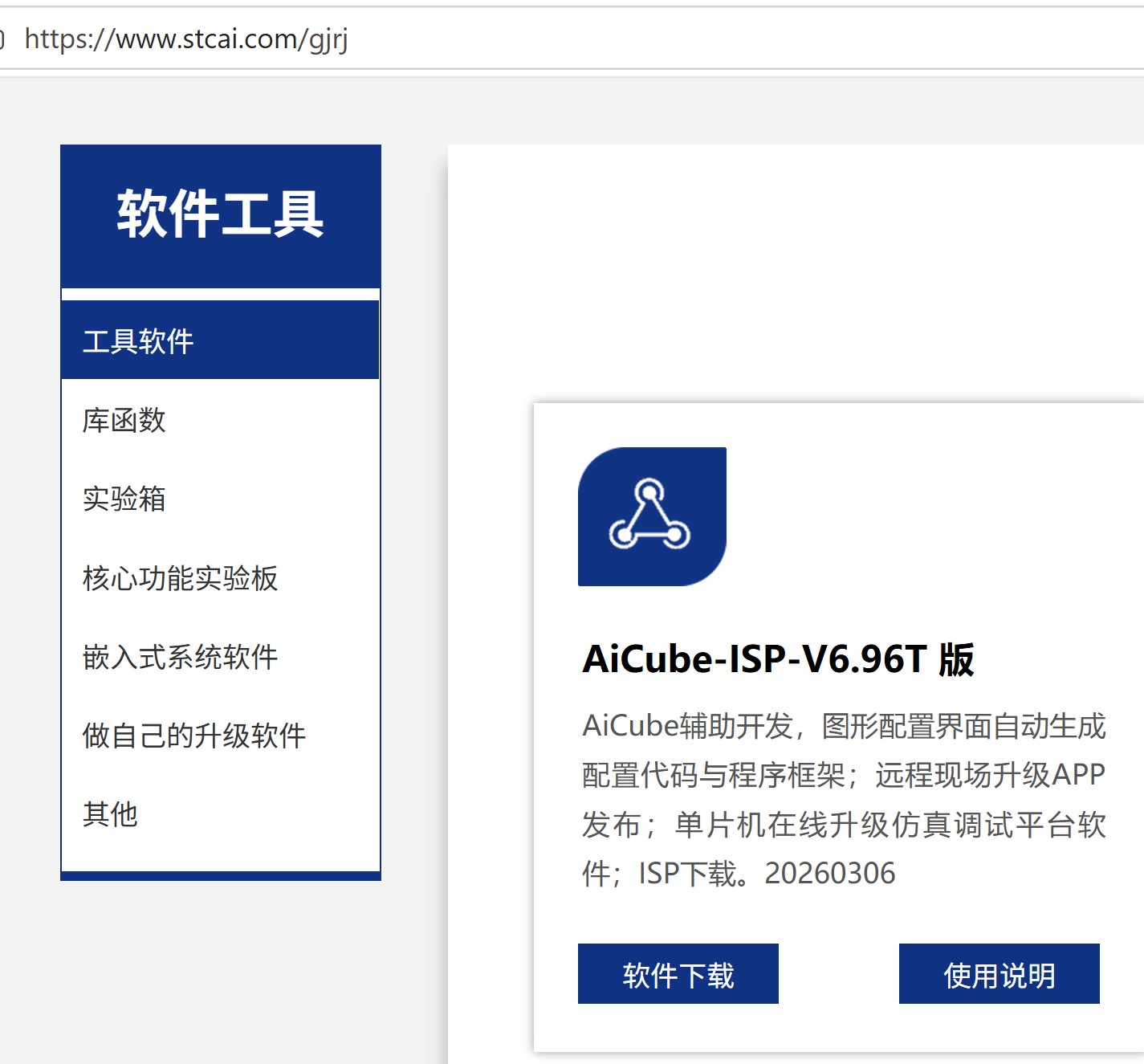Open the 库函数 sidebar category
The width and height of the screenshot is (1144, 1064).
click(x=220, y=420)
